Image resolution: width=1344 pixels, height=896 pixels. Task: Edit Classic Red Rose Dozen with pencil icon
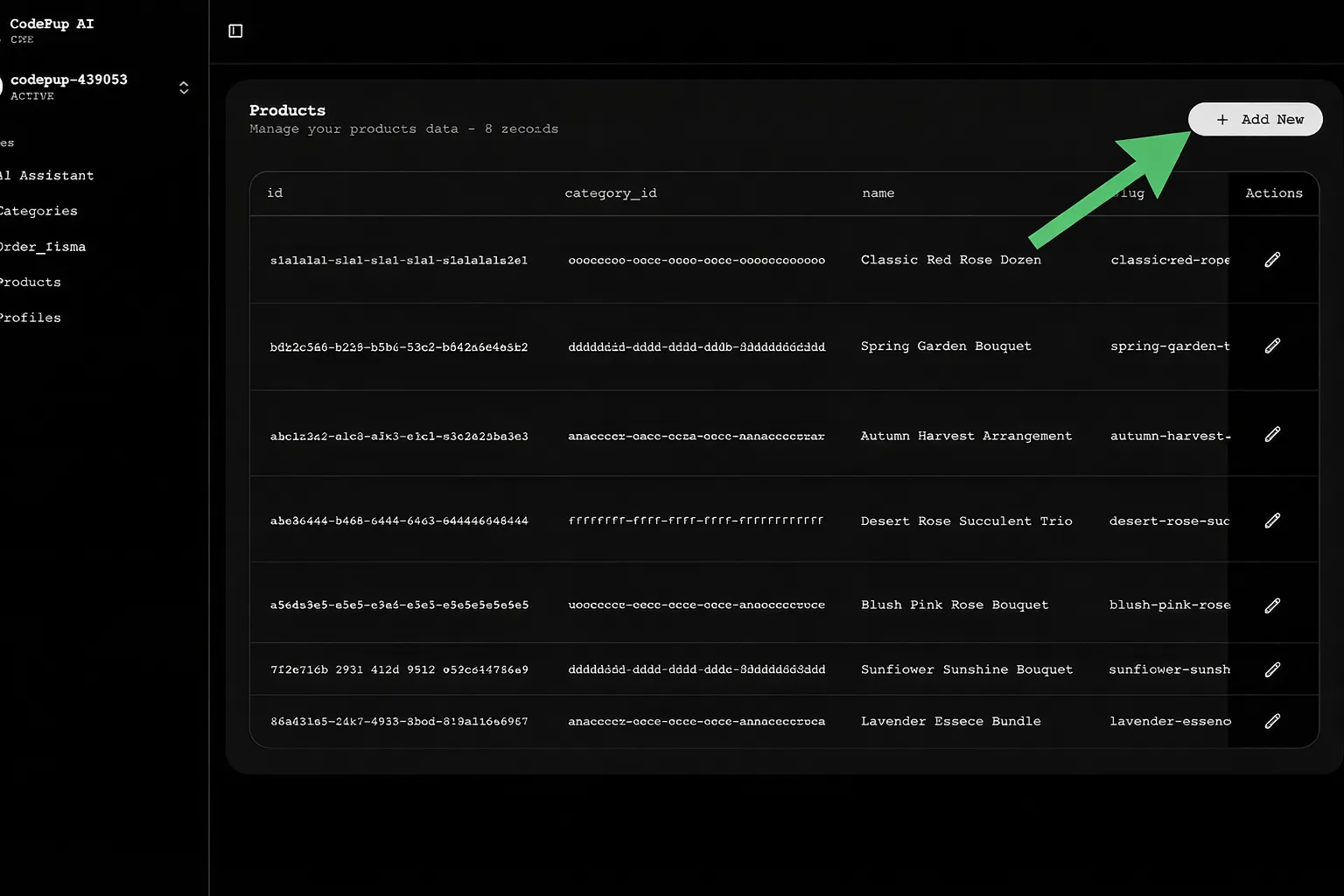coord(1272,259)
